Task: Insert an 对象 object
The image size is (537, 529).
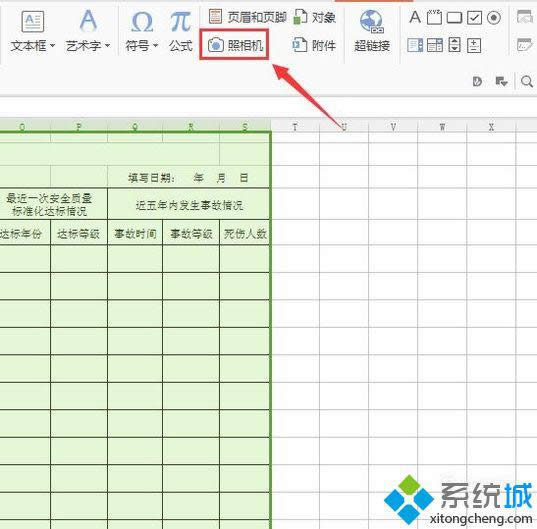Action: click(314, 17)
